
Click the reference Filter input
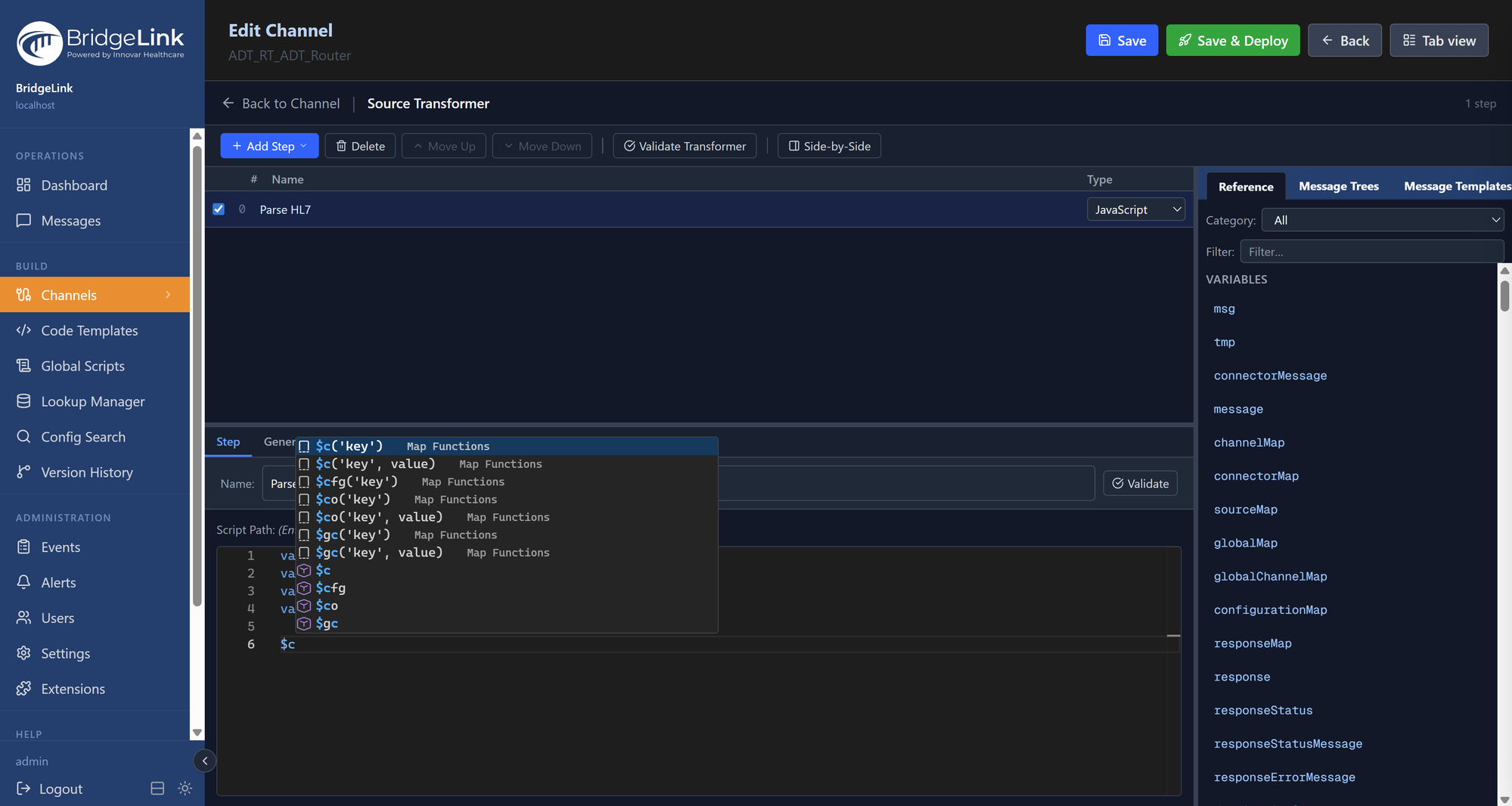[1371, 252]
